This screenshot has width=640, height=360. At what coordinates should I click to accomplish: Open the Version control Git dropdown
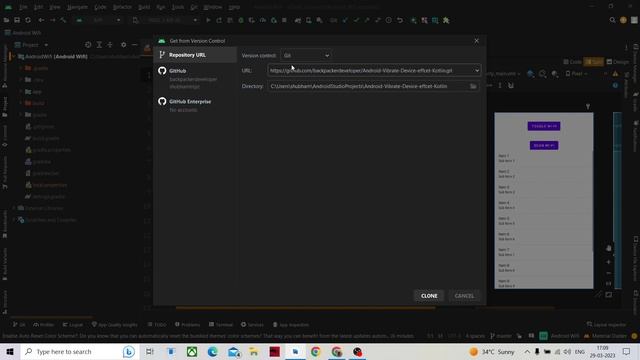(x=306, y=55)
